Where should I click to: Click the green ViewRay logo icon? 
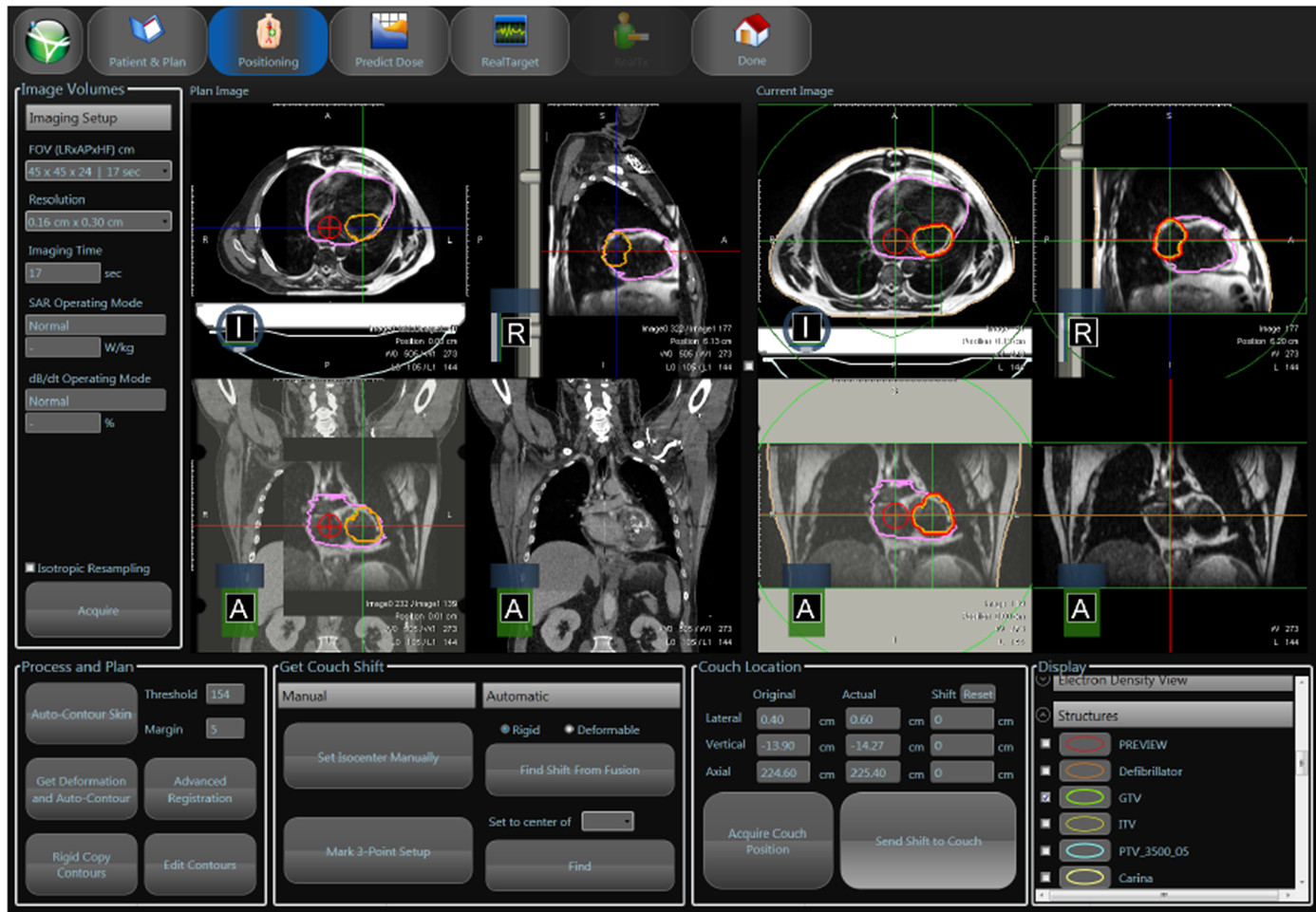click(x=47, y=42)
